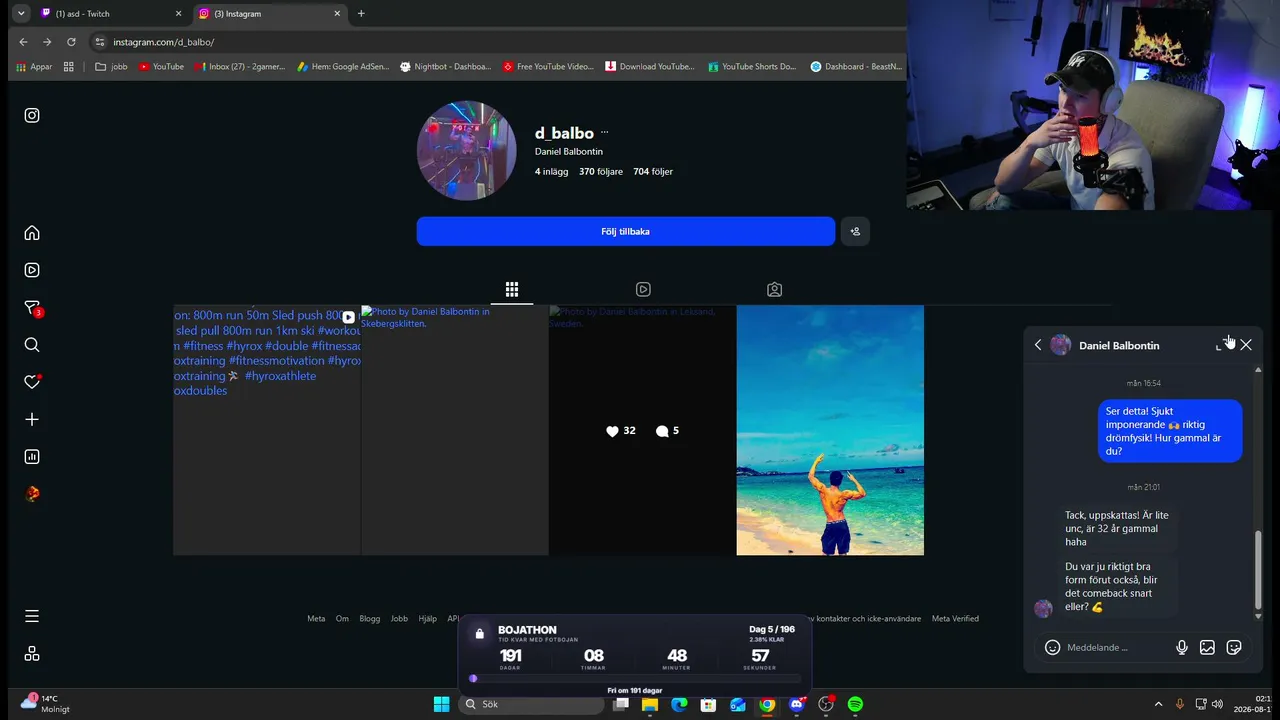The width and height of the screenshot is (1280, 720).
Task: Open the dashboard insights sidebar icon
Action: (32, 457)
